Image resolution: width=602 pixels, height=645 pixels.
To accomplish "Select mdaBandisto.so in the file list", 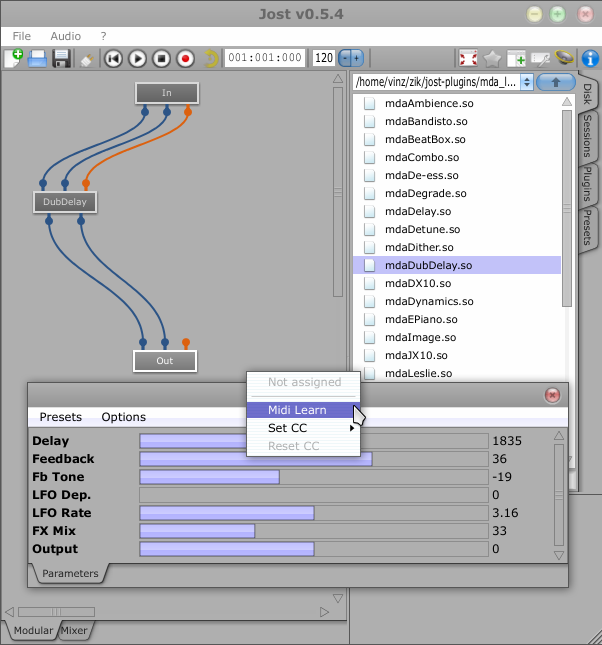I will [x=457, y=121].
